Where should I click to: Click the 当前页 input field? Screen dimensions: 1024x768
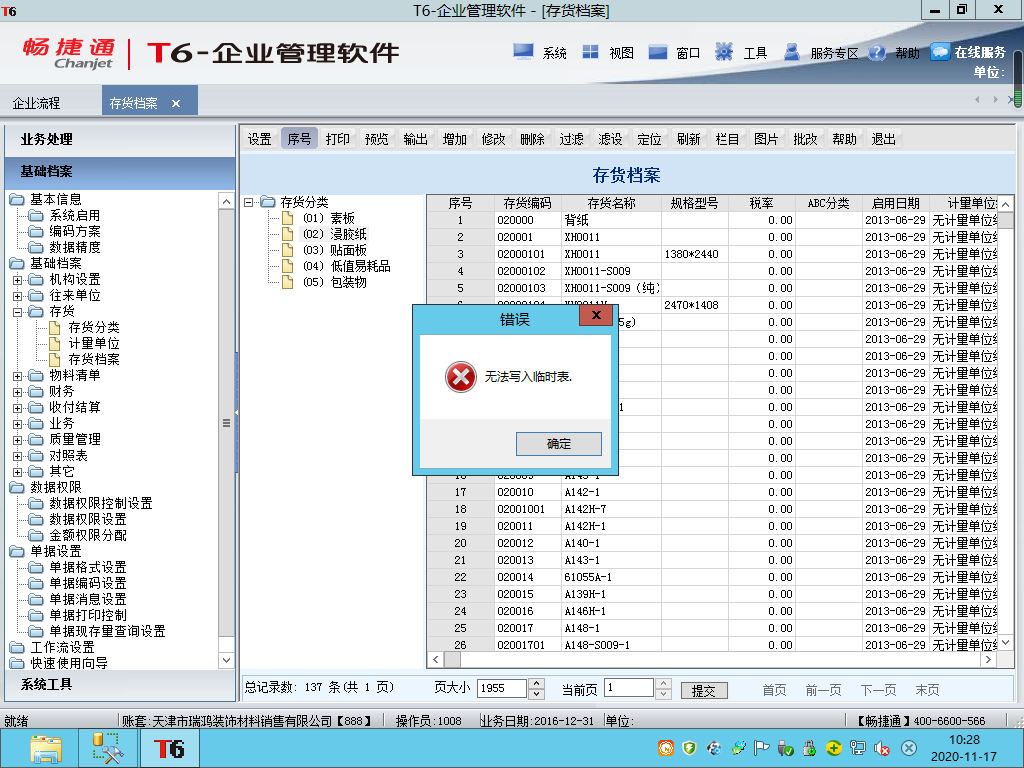629,688
